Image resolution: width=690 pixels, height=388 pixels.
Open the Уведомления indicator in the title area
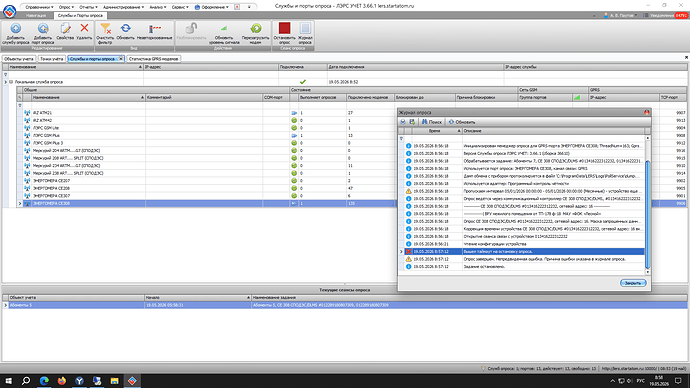(665, 15)
